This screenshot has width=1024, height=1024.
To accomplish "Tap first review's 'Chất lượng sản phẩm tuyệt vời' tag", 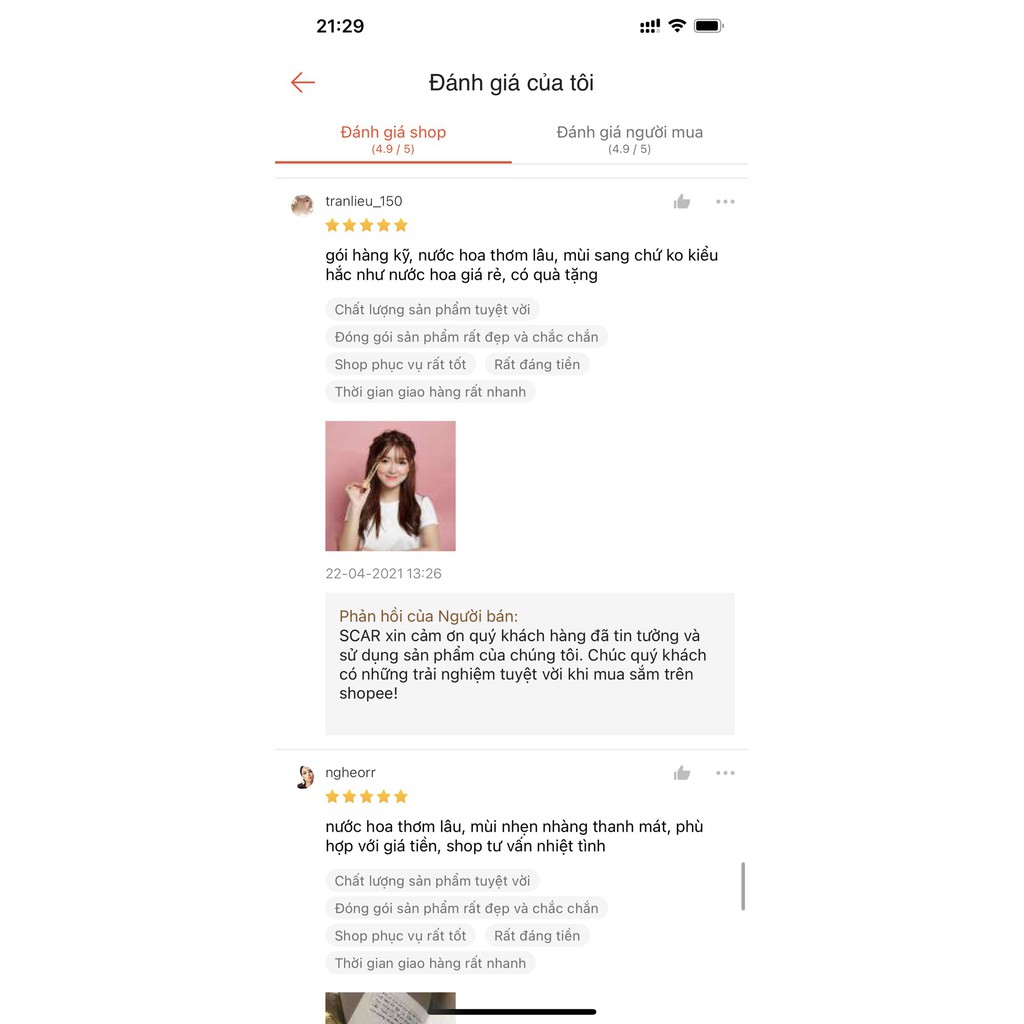I will (432, 310).
